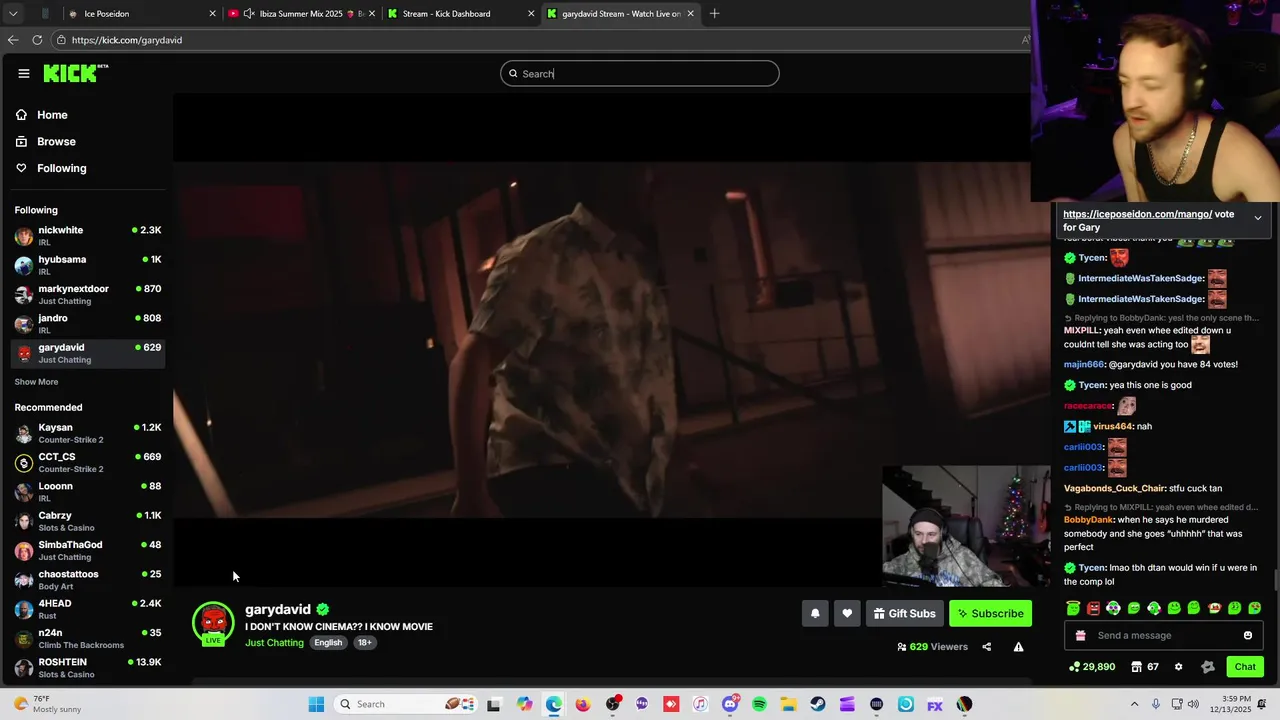Open nickwhite's channel in Following list
The image size is (1280, 720).
(x=88, y=236)
